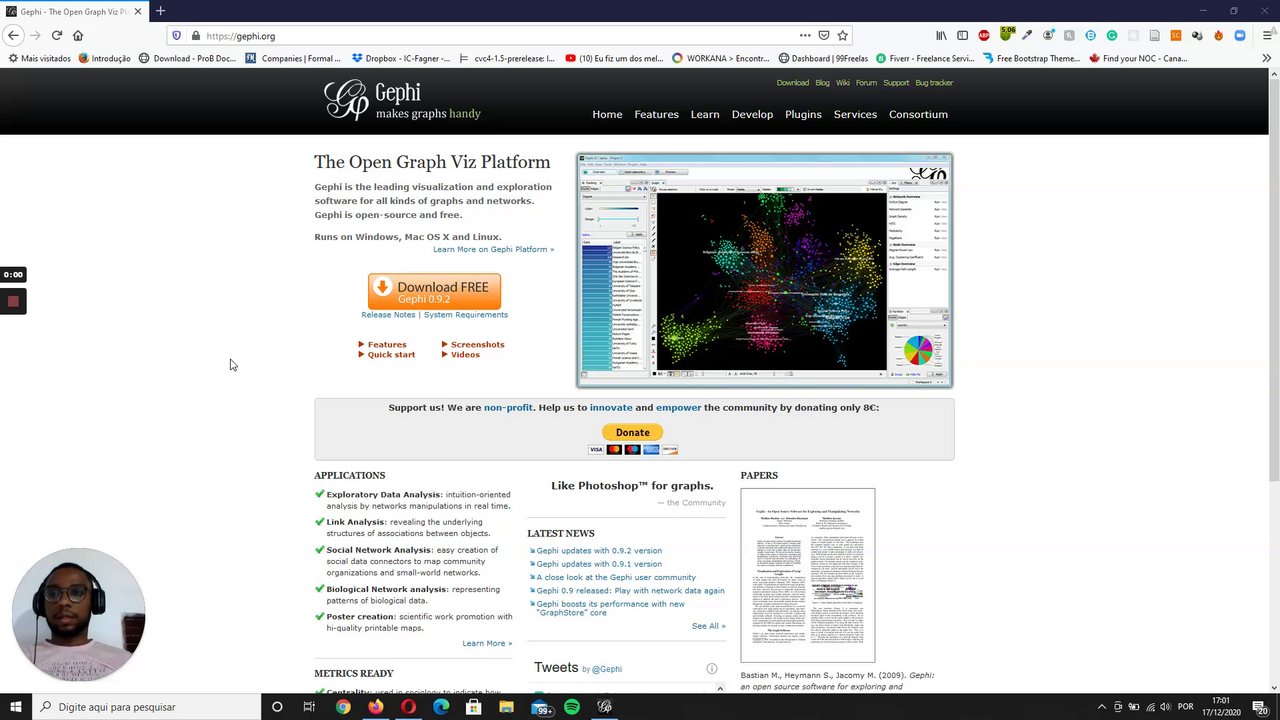
Task: Open the page actions three-dots menu
Action: click(805, 35)
